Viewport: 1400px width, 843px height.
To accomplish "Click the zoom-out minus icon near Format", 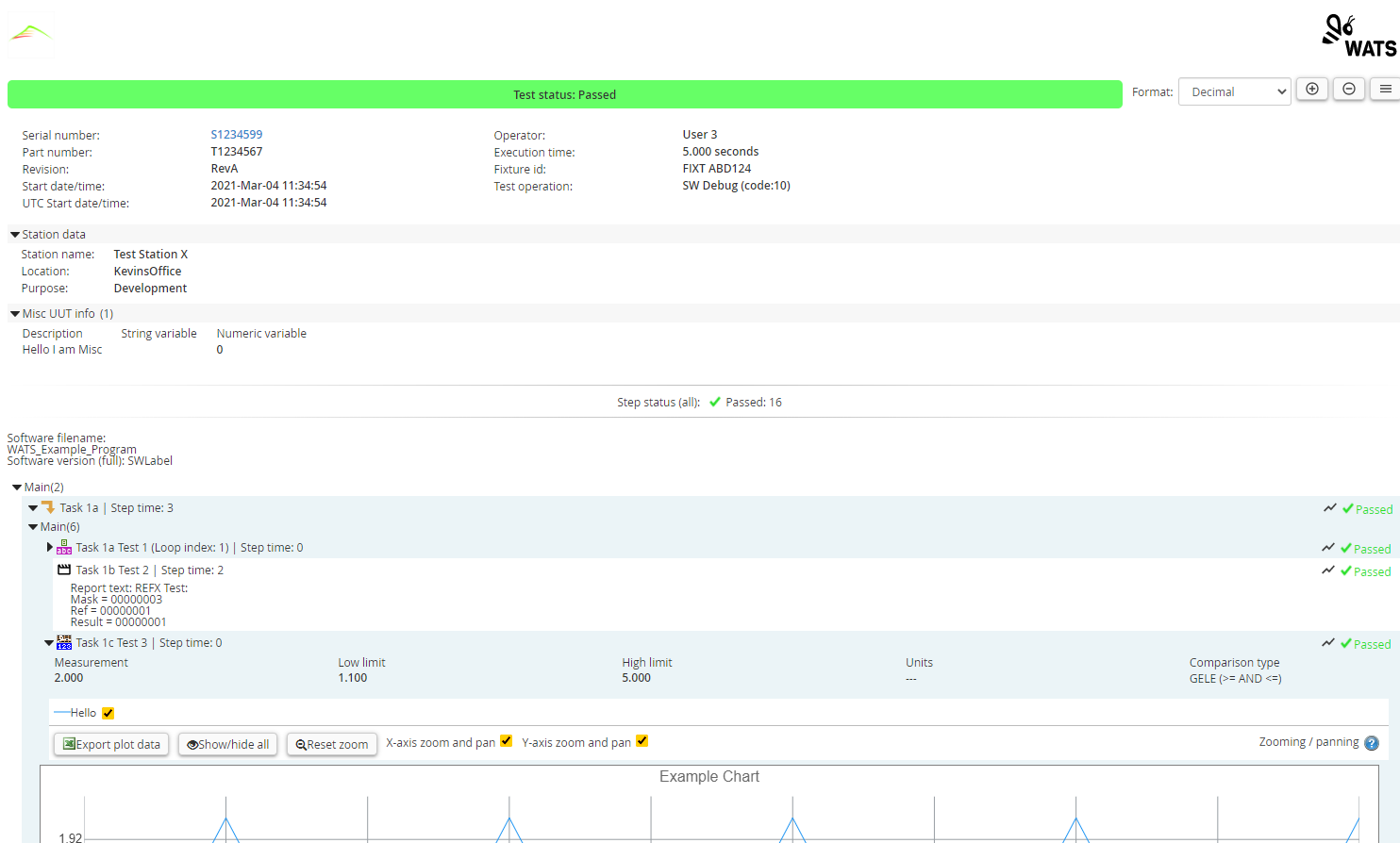I will click(x=1349, y=88).
